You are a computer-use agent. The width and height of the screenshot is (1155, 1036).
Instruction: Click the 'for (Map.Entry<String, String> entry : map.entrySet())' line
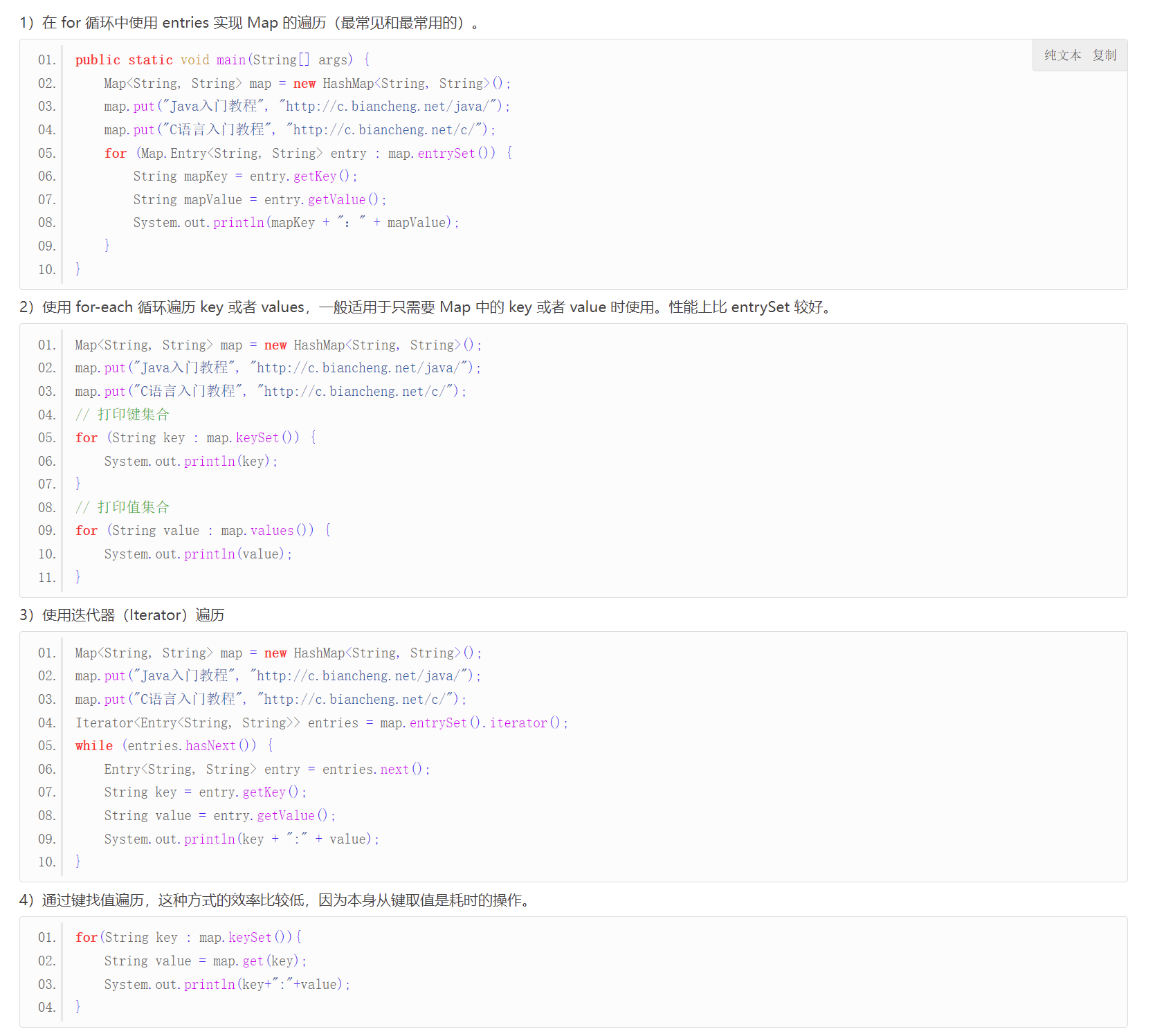[x=309, y=153]
